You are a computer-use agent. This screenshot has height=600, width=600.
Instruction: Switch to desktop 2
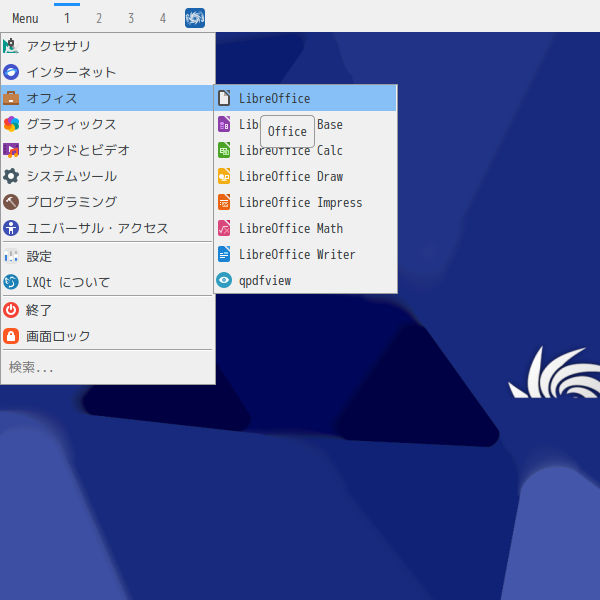tap(99, 18)
